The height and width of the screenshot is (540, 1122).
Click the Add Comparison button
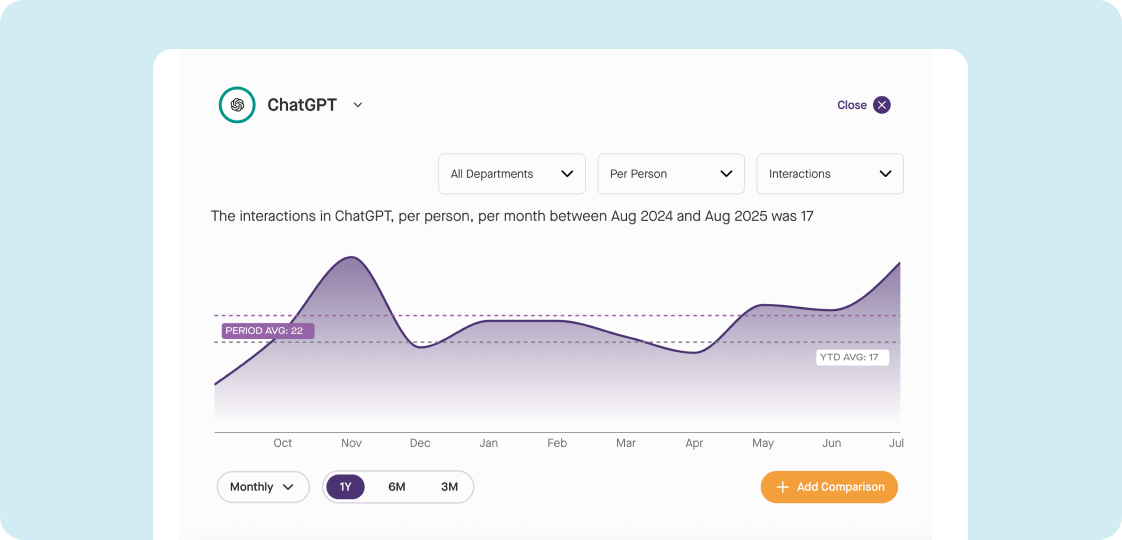pyautogui.click(x=829, y=487)
